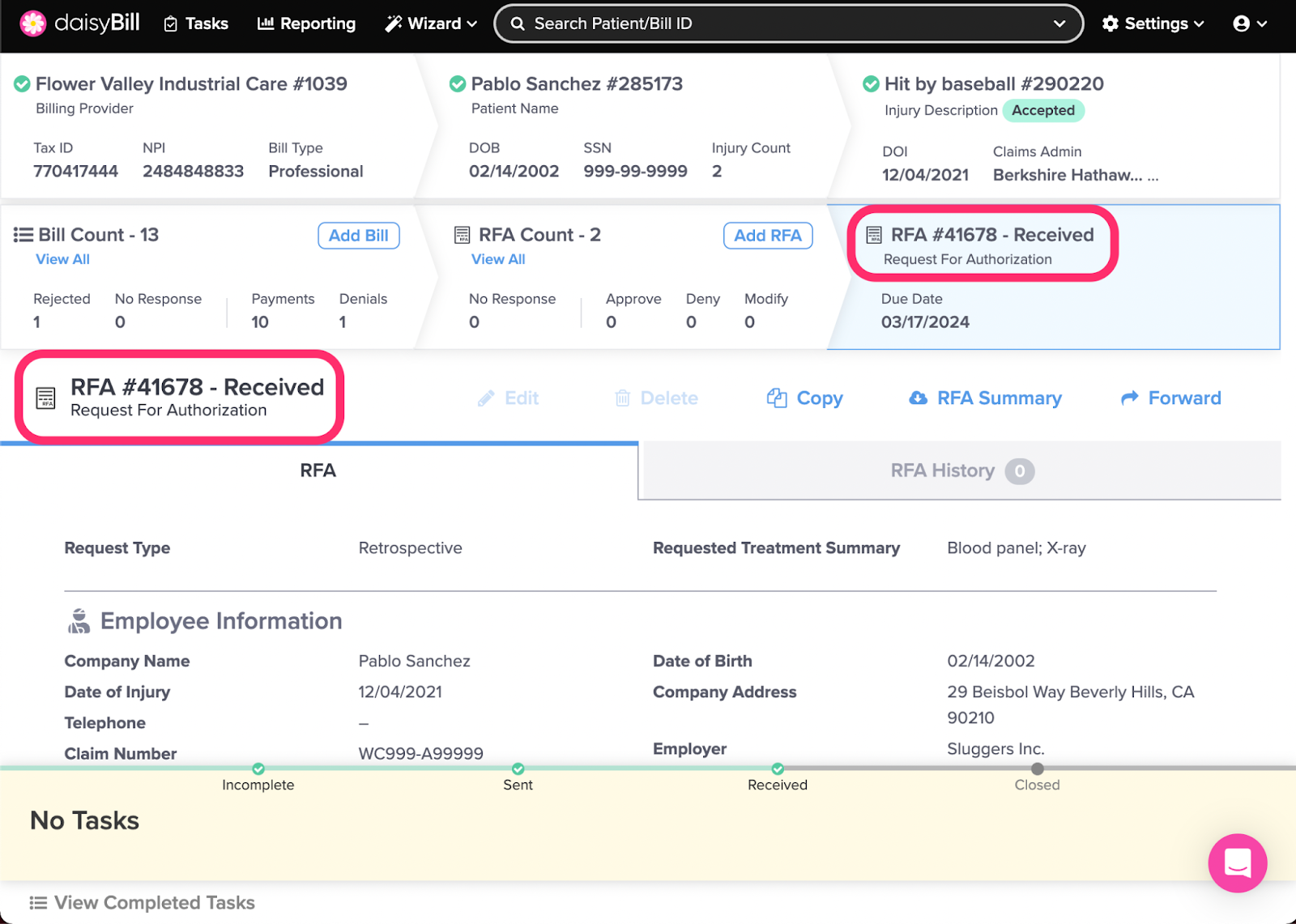Click the Add Bill button
Image resolution: width=1296 pixels, height=924 pixels.
358,236
